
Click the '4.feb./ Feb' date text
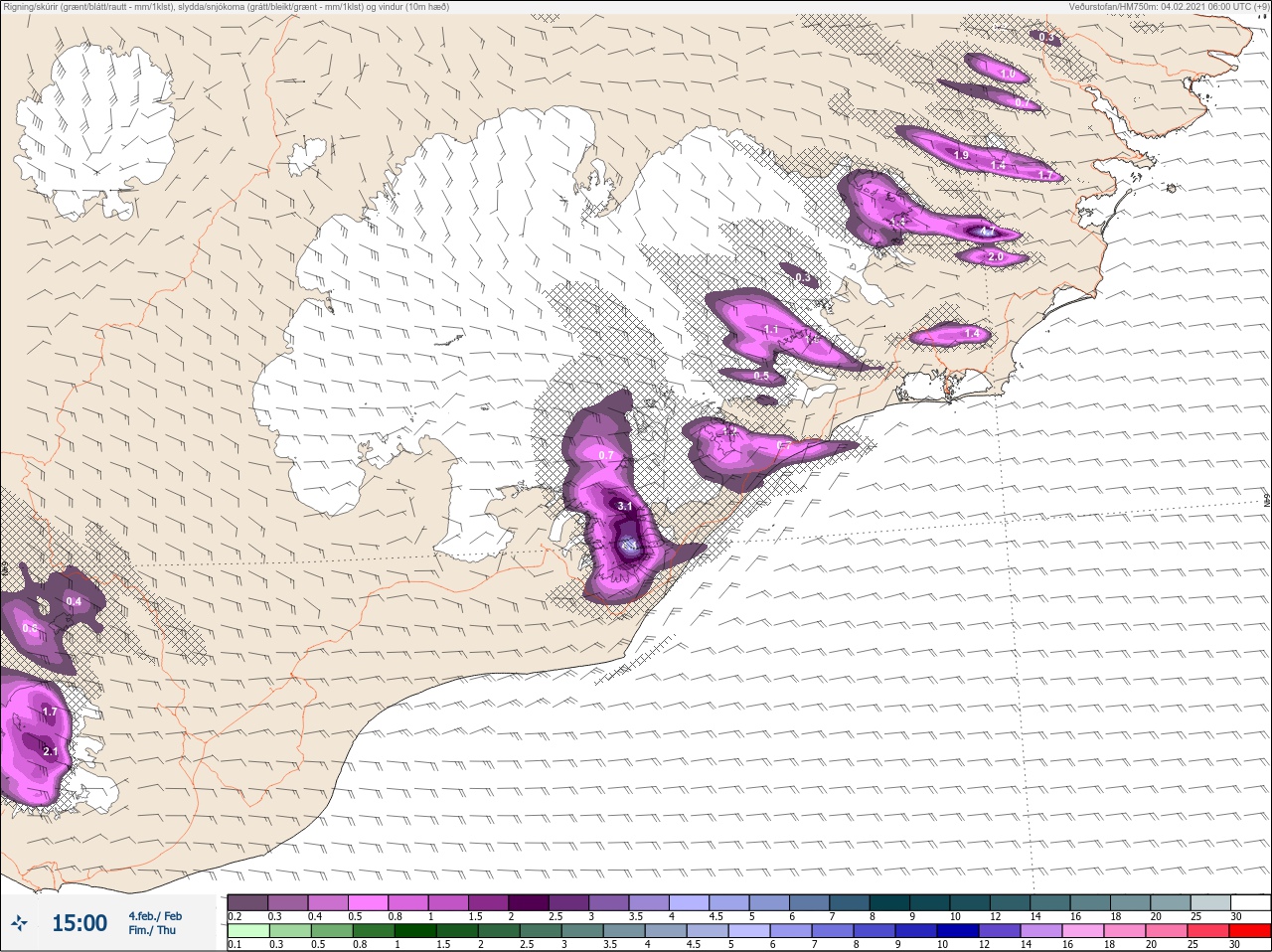pos(155,915)
